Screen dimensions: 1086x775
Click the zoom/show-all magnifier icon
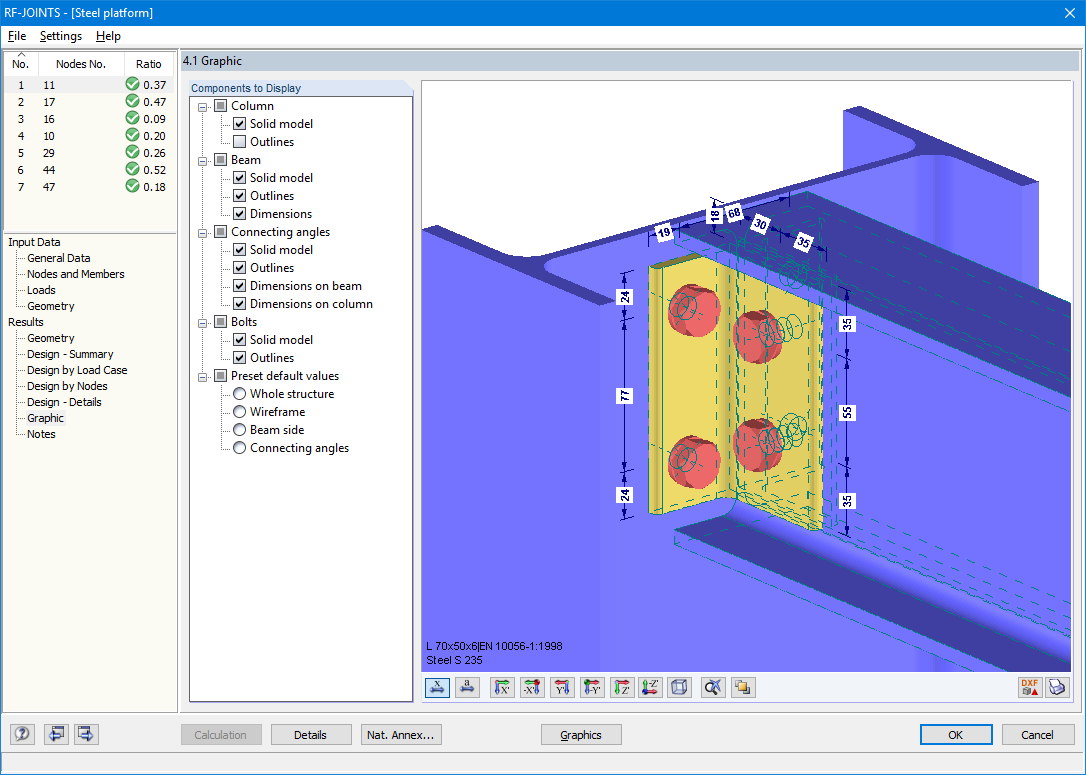pyautogui.click(x=713, y=688)
